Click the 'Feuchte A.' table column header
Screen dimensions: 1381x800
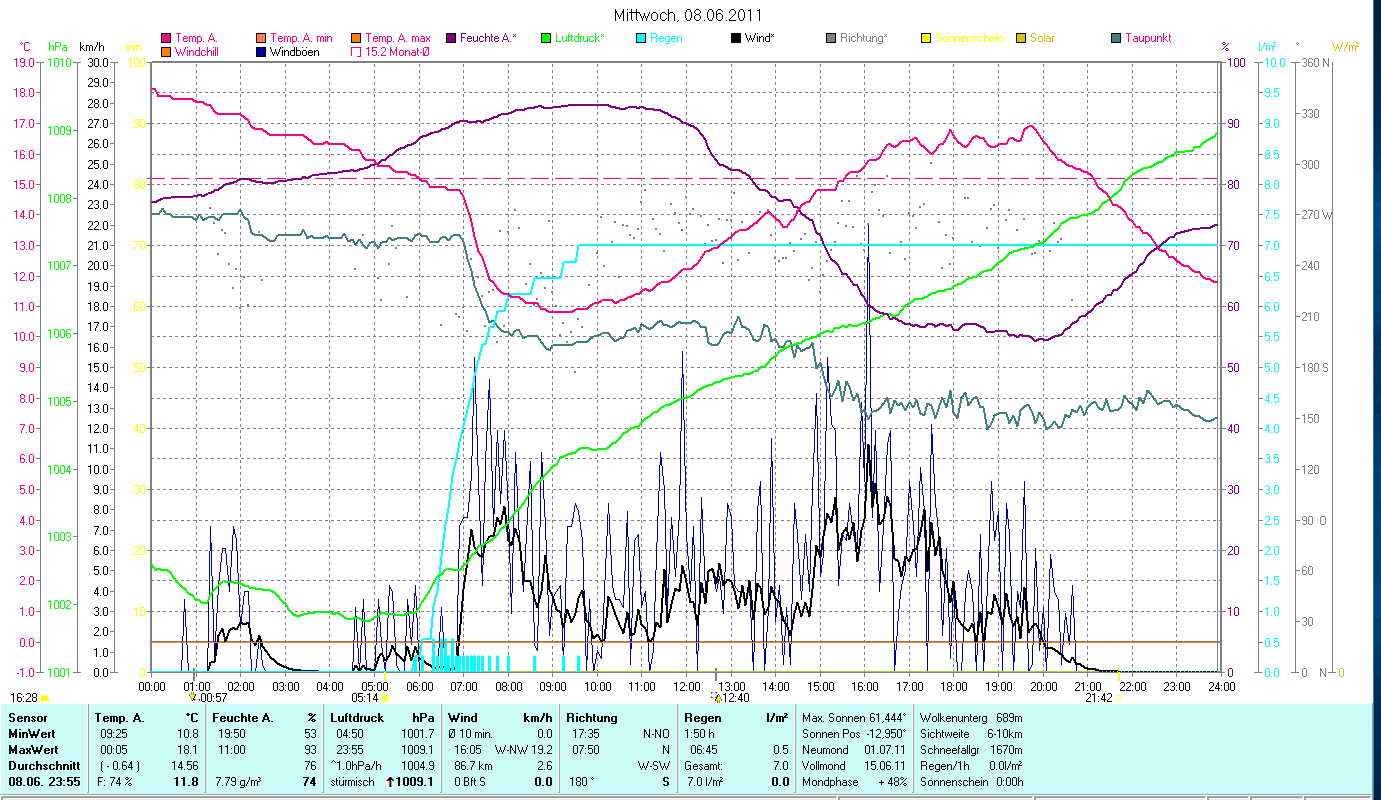click(x=244, y=718)
